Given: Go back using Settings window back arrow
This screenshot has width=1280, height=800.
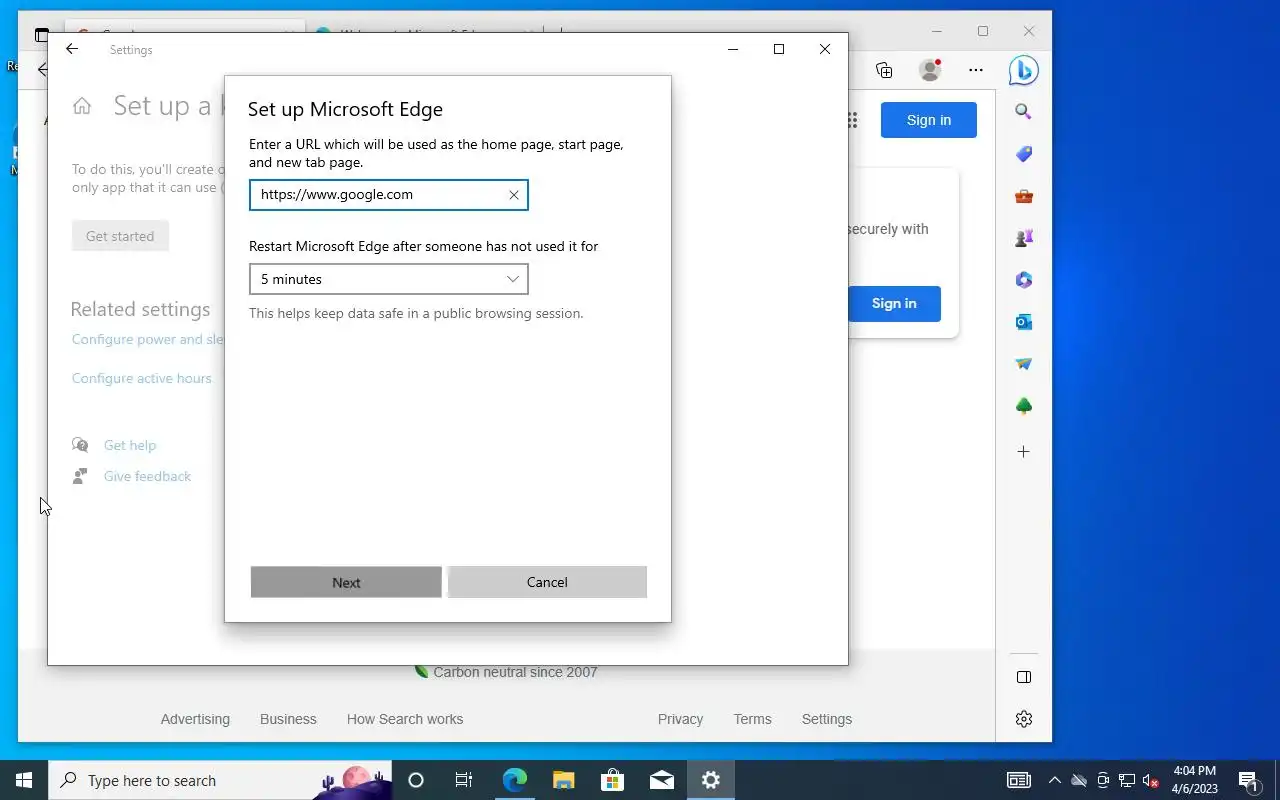Looking at the screenshot, I should click(x=72, y=49).
